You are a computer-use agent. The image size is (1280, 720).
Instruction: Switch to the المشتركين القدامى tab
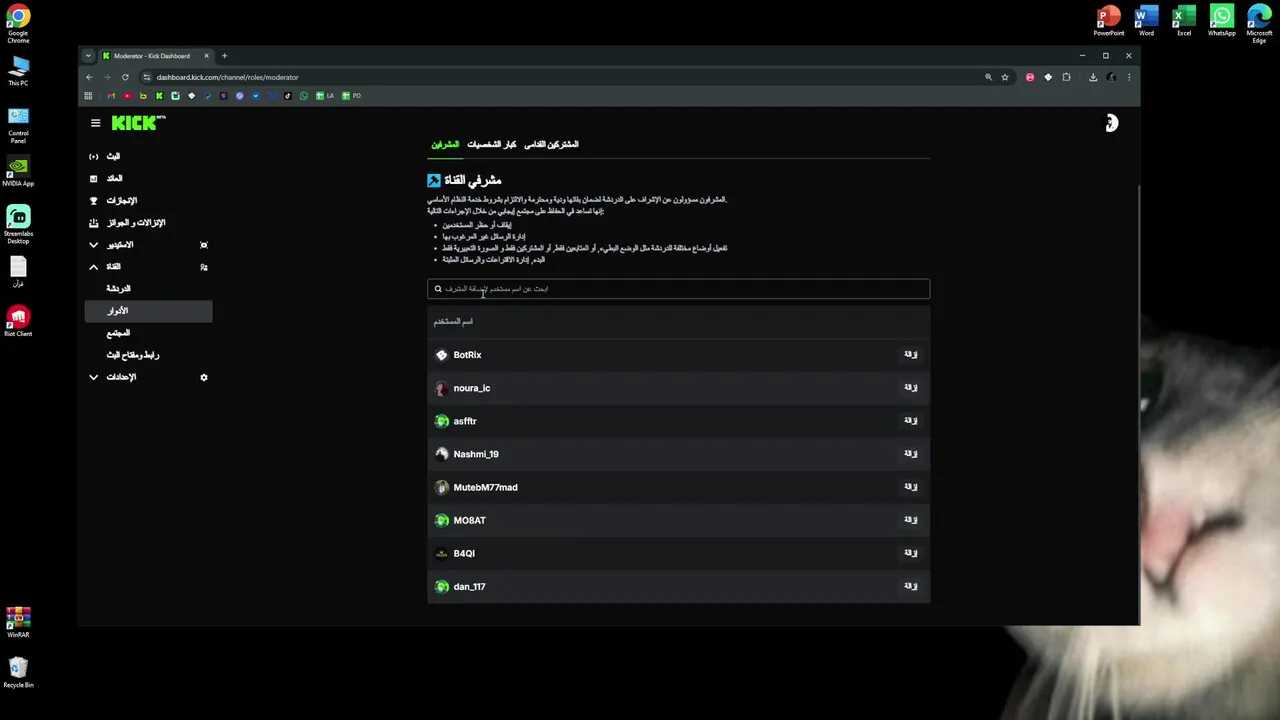tap(552, 144)
